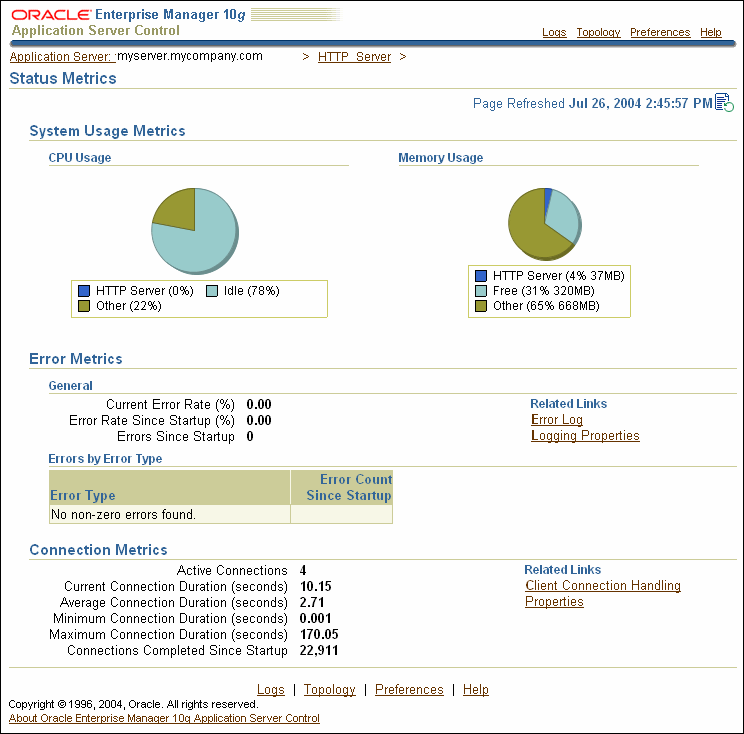
Task: Click Average Connection Duration value 2.71
Action: tap(312, 603)
